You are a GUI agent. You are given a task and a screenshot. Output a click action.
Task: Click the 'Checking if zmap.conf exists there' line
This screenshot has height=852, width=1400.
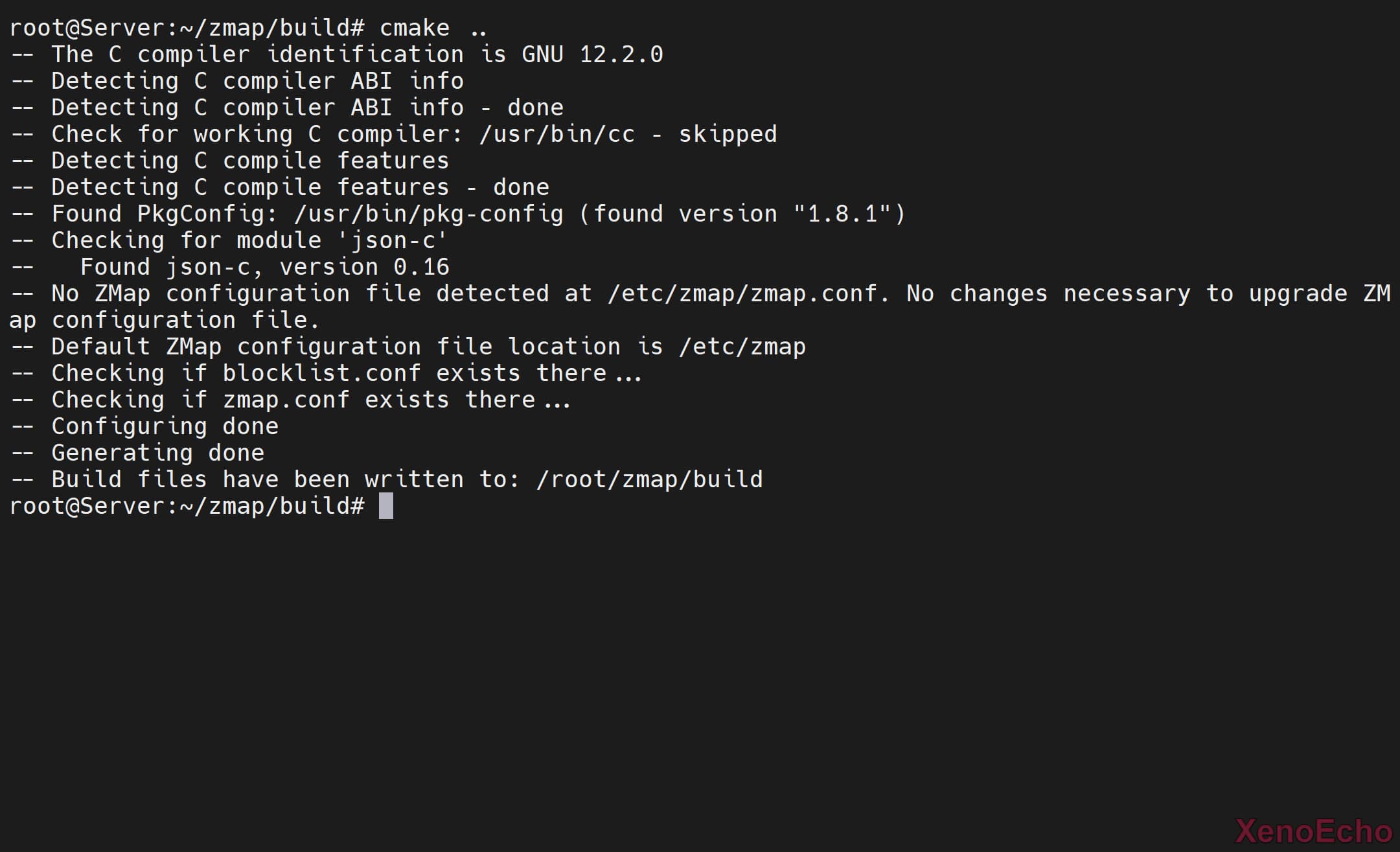click(x=311, y=400)
